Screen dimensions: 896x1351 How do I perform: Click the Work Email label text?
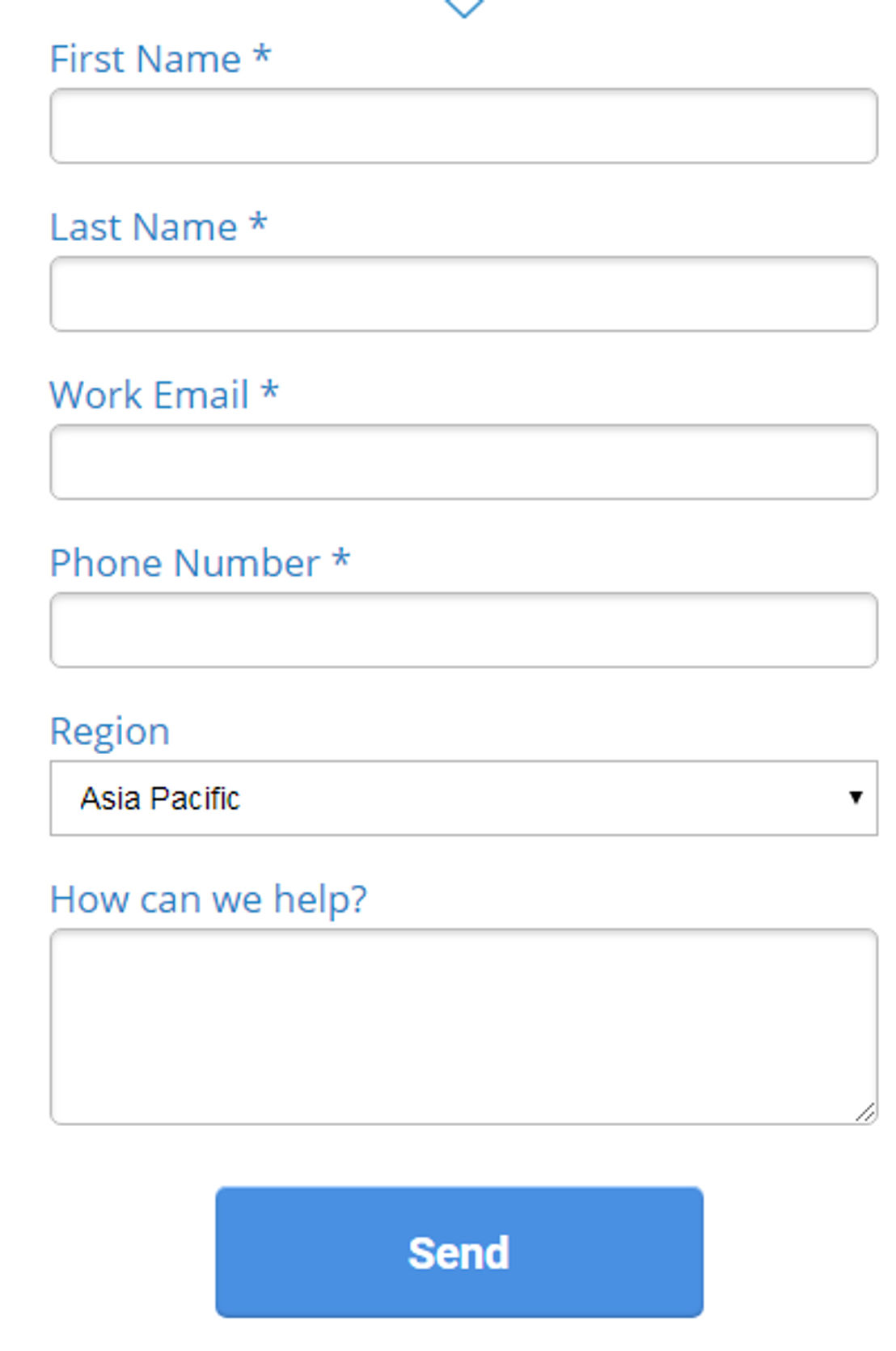[150, 395]
